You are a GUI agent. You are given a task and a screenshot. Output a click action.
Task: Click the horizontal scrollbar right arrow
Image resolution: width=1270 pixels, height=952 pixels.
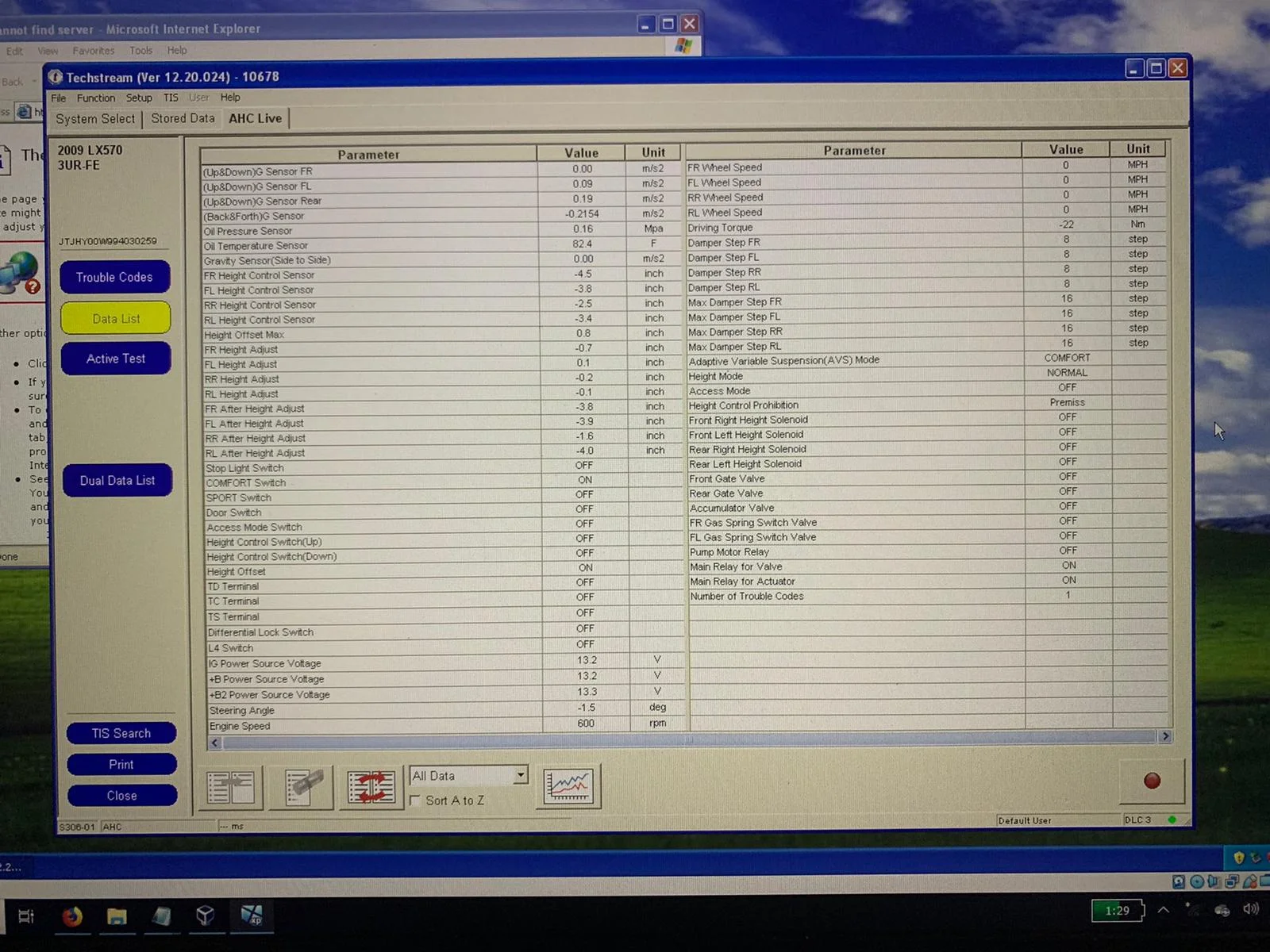coord(1165,736)
